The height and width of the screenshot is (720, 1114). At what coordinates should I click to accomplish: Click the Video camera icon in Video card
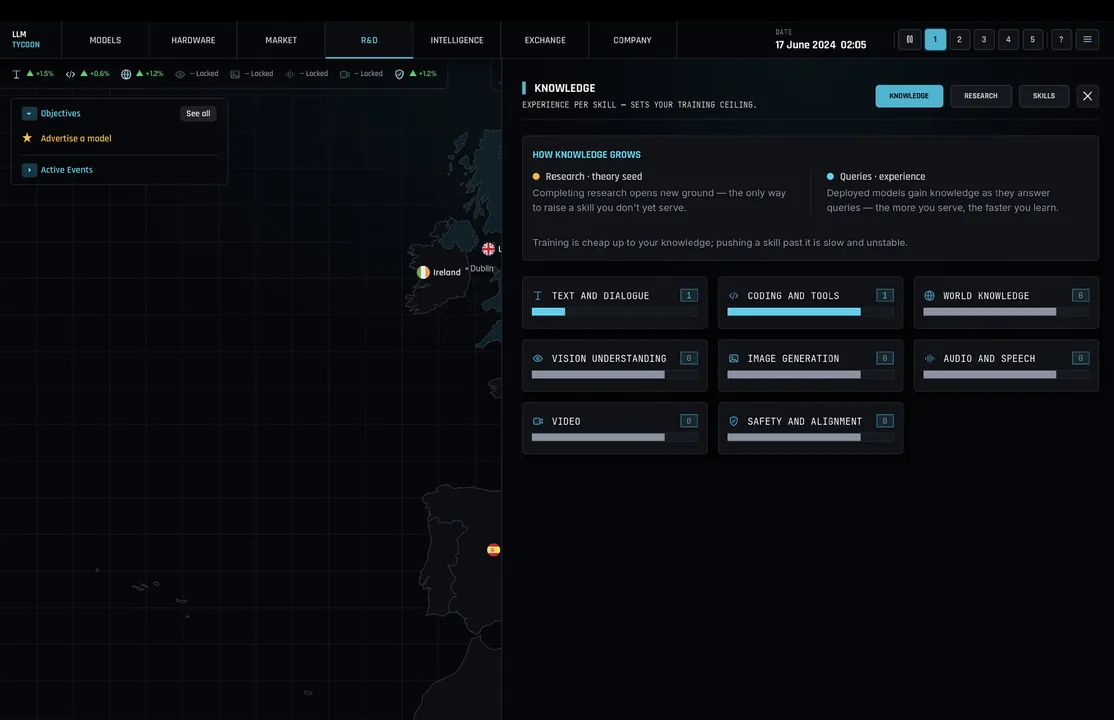538,421
